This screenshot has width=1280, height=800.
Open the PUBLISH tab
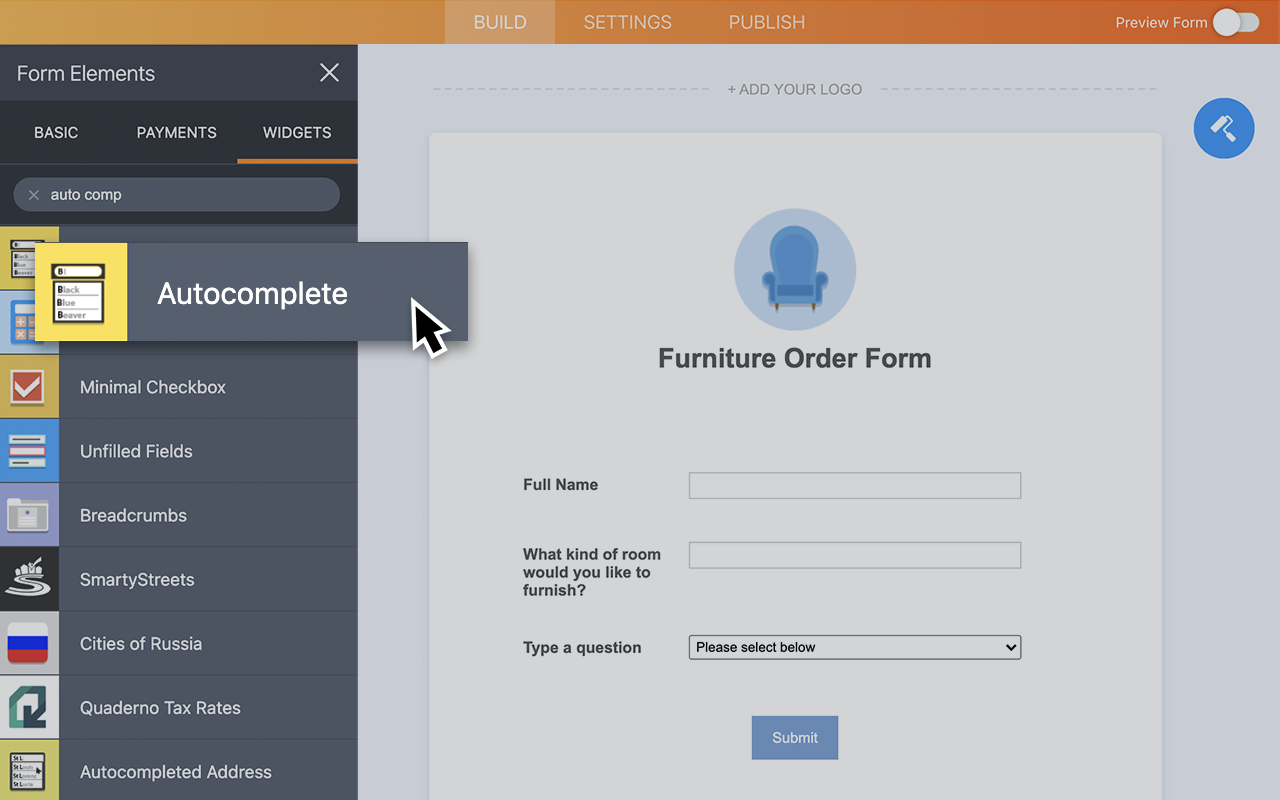pos(766,22)
